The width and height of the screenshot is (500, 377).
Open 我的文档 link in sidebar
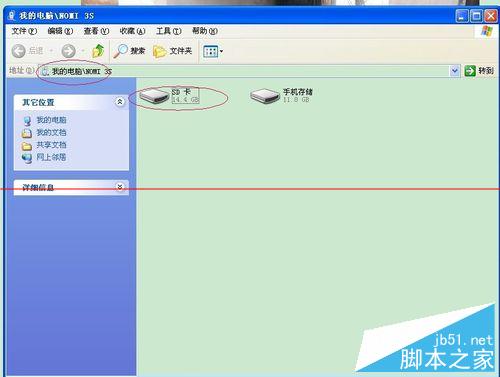51,132
